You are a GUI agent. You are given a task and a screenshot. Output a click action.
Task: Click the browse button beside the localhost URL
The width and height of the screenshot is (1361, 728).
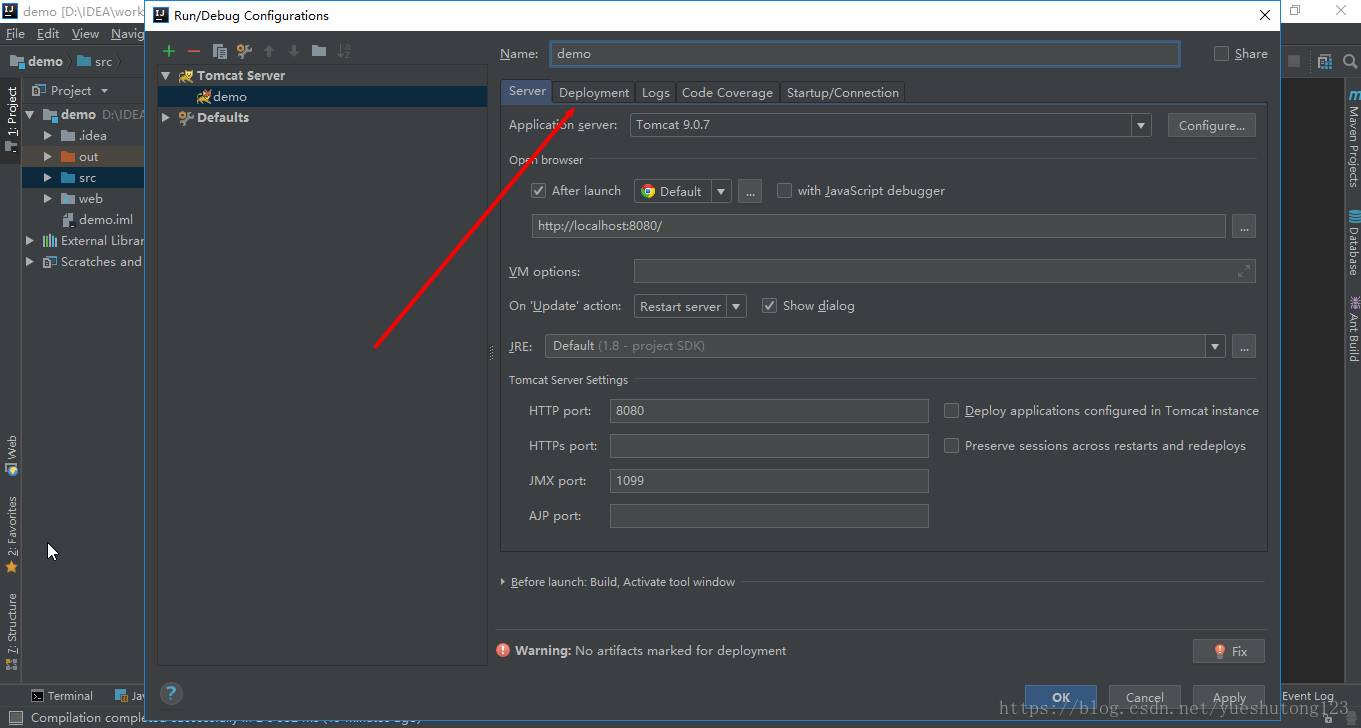[1244, 226]
